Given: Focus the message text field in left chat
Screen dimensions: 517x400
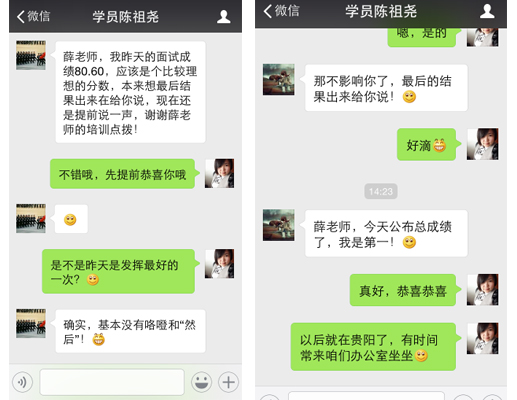Looking at the screenshot, I should (112, 382).
